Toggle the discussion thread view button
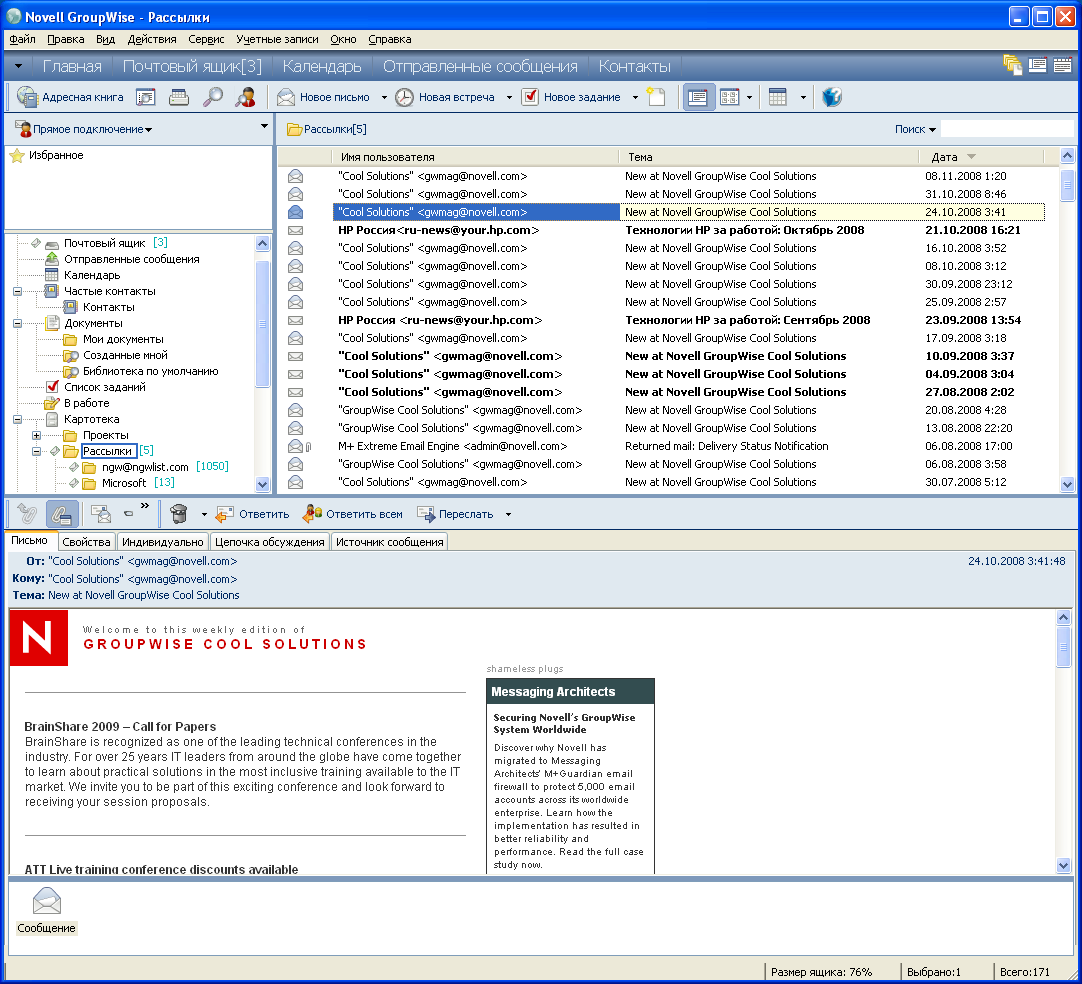This screenshot has width=1082, height=984. [x=729, y=97]
